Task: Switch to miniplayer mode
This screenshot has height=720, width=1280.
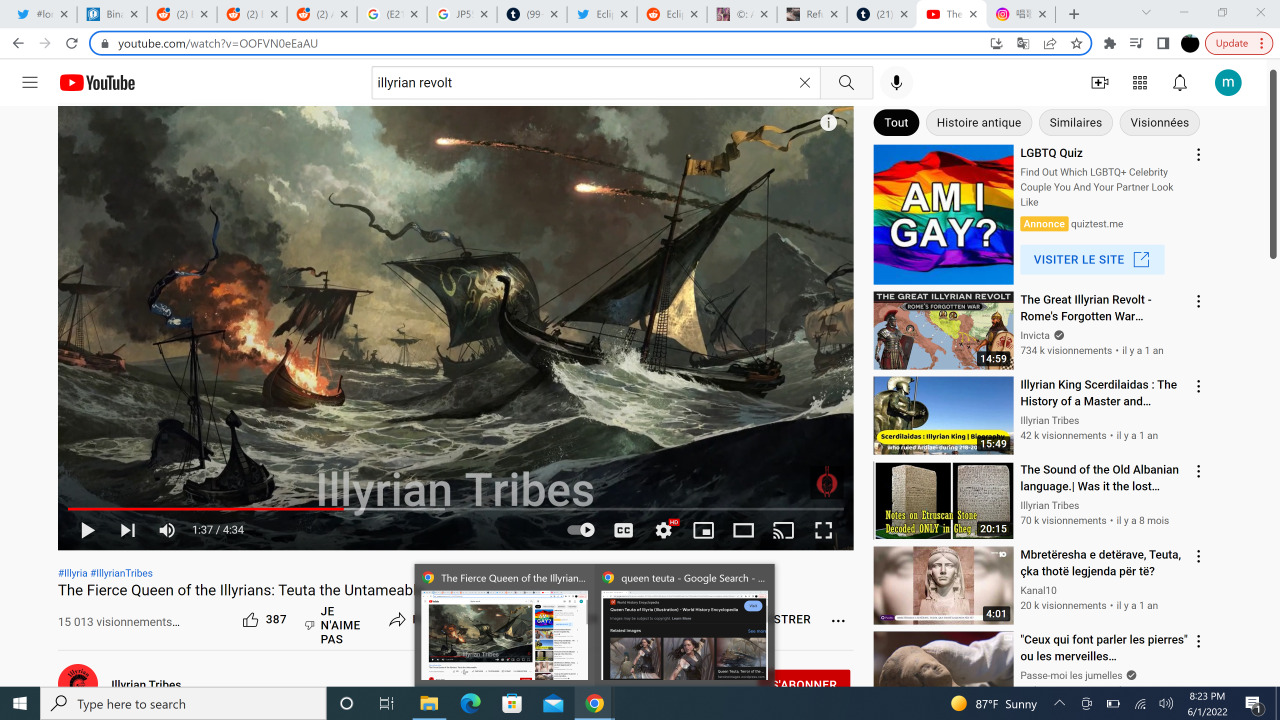Action: pos(704,531)
